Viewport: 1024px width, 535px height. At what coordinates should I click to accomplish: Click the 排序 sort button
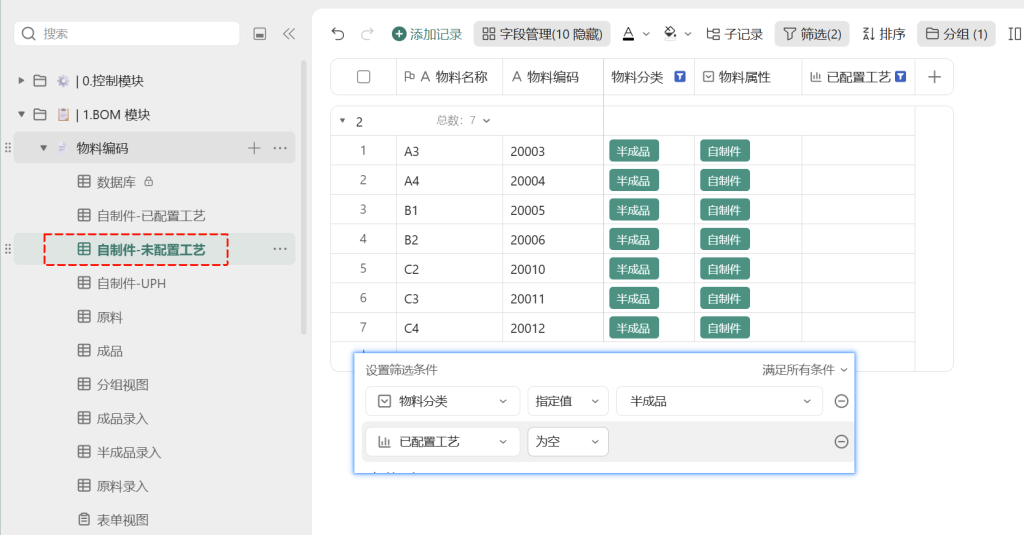[884, 34]
